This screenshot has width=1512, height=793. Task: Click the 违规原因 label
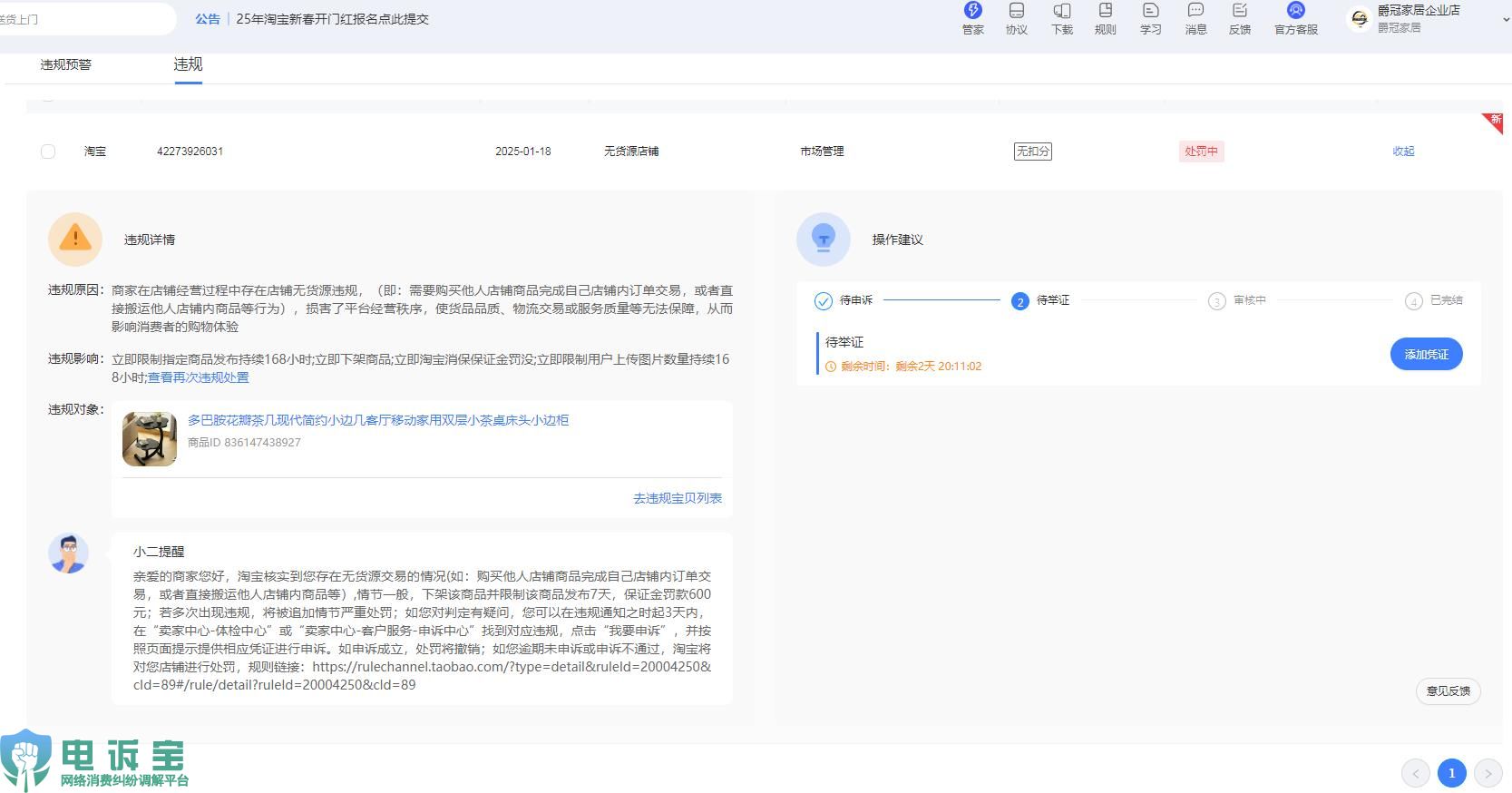[x=76, y=290]
